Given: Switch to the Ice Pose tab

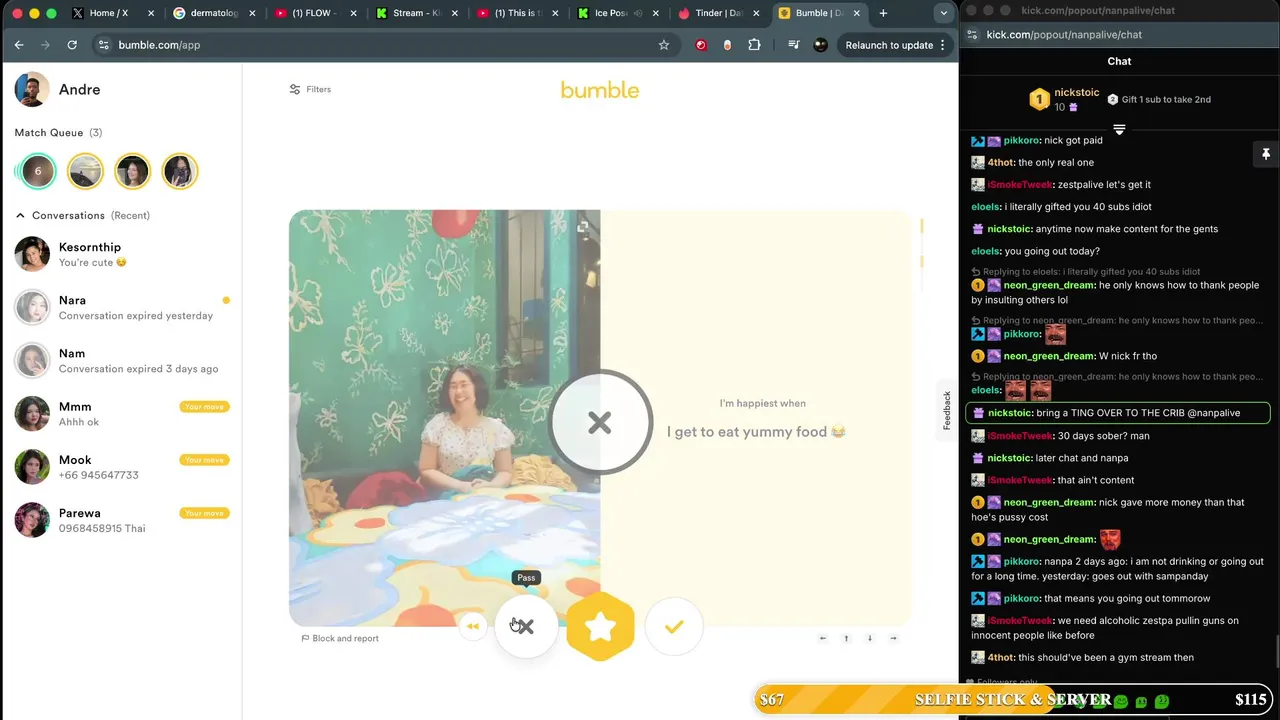Looking at the screenshot, I should tap(617, 13).
